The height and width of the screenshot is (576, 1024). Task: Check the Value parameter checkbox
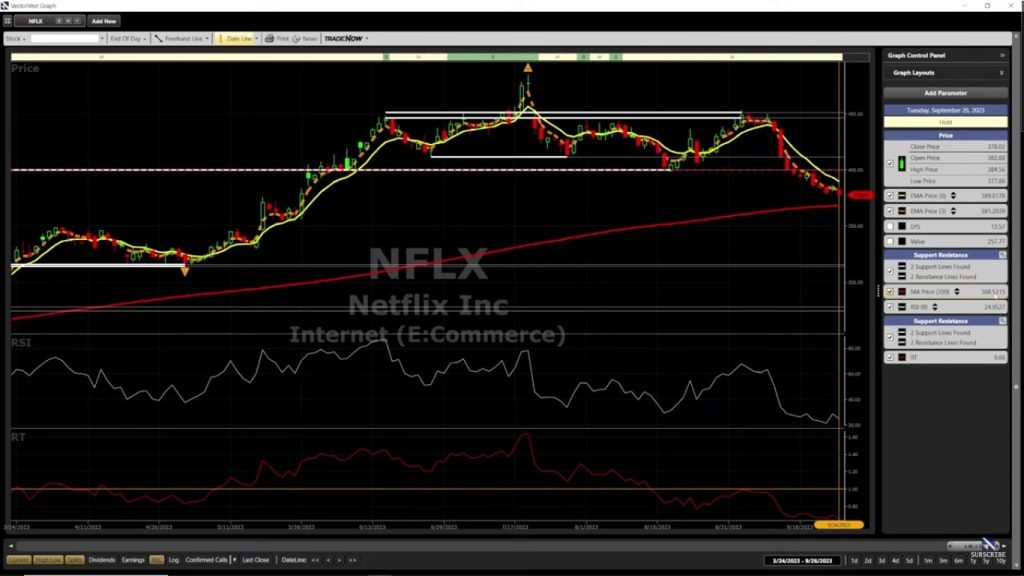[890, 241]
